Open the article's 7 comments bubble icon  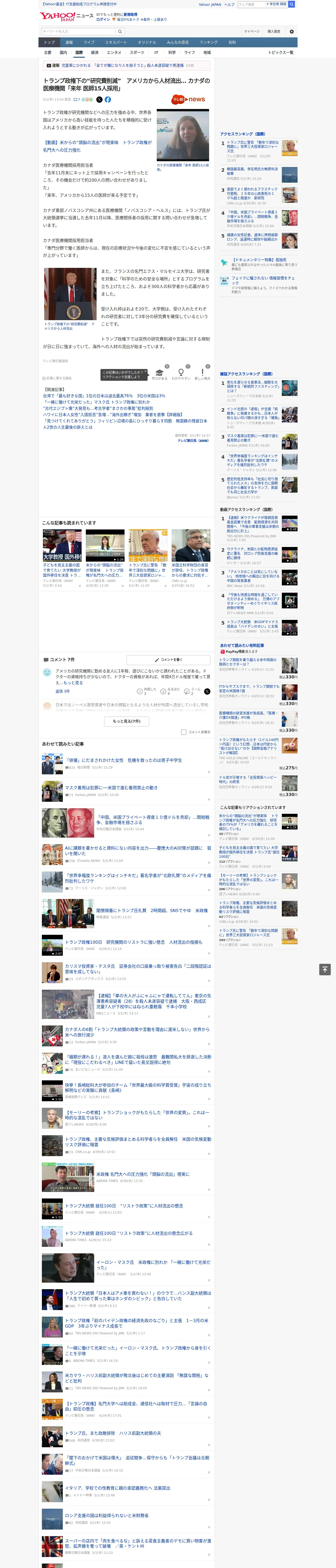[77, 99]
